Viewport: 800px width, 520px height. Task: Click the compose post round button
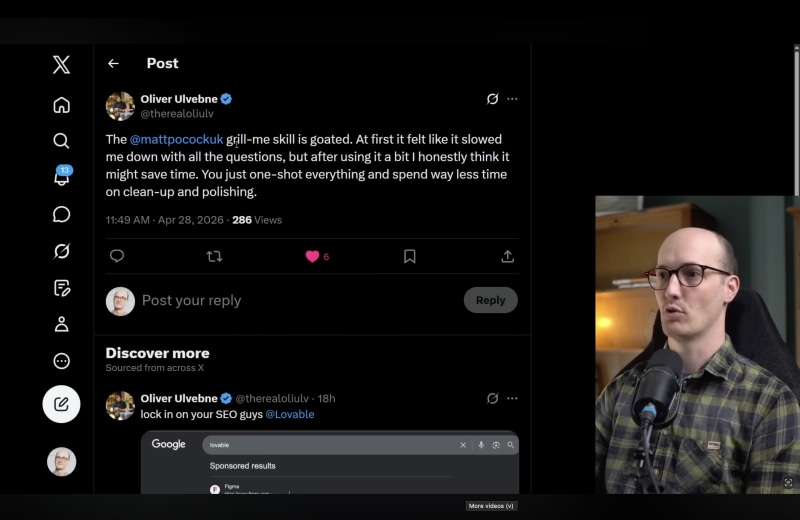[x=61, y=404]
